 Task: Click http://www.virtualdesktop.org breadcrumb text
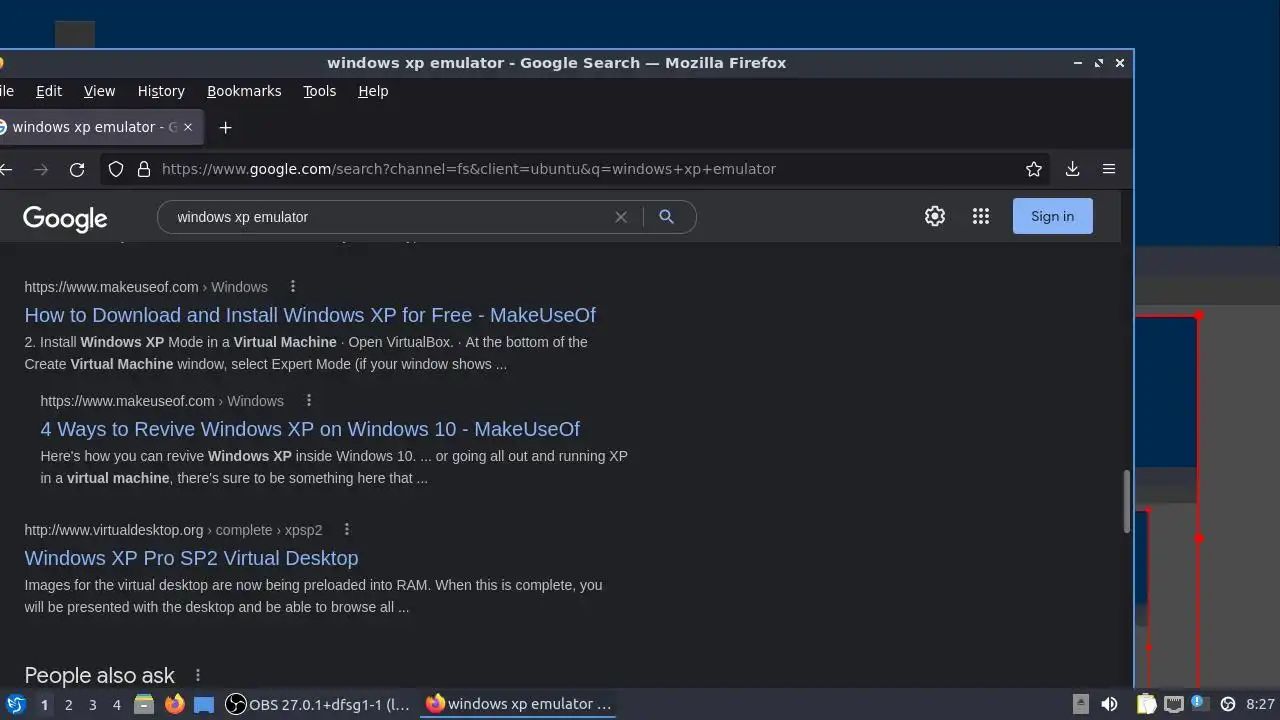click(x=113, y=530)
